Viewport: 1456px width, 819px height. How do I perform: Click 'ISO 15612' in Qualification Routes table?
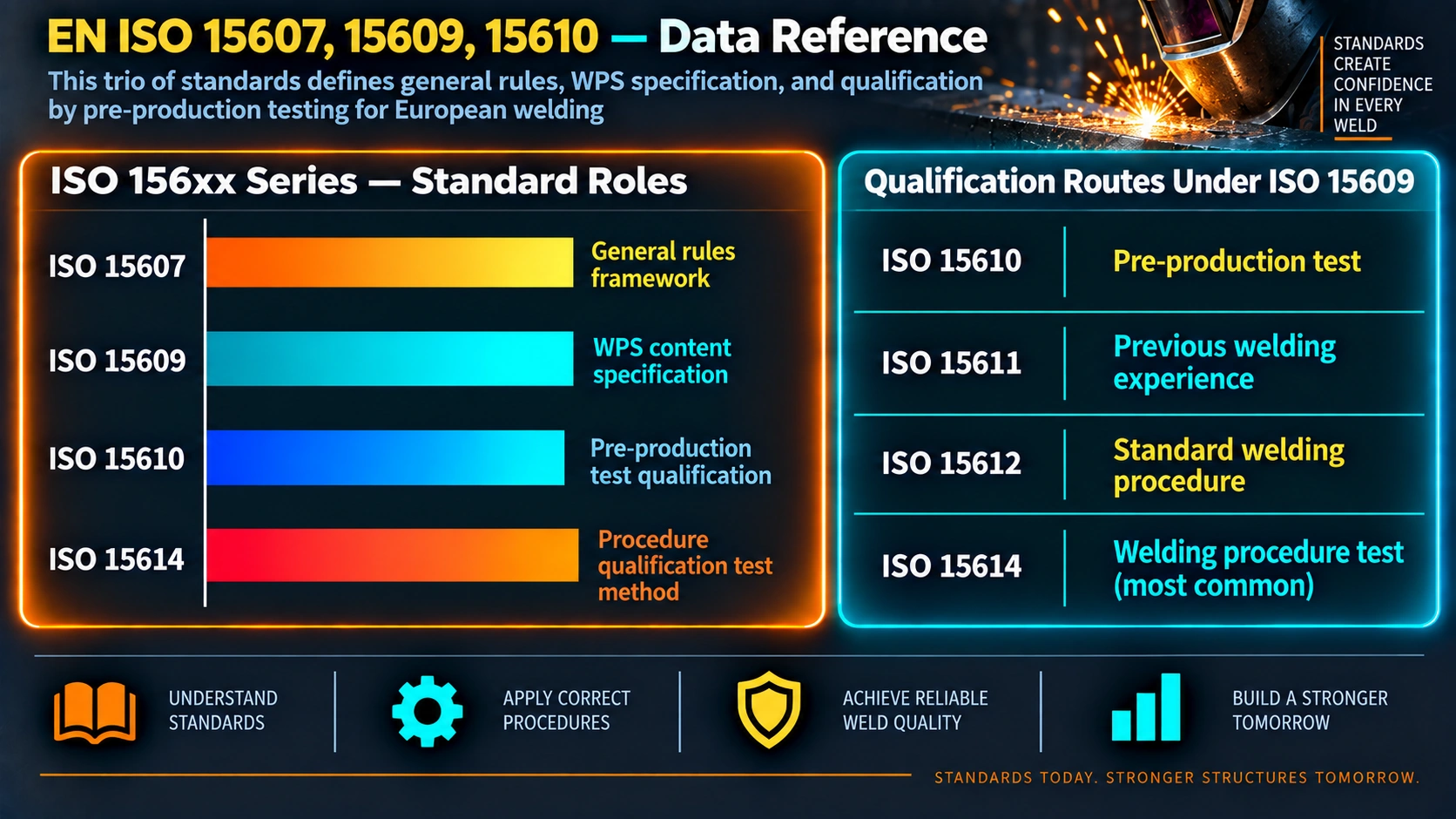point(951,464)
